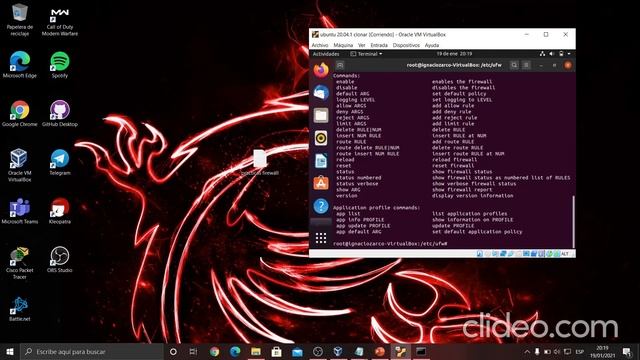This screenshot has height=360, width=640.
Task: Select Spotify desktop shortcut
Action: pyautogui.click(x=60, y=64)
